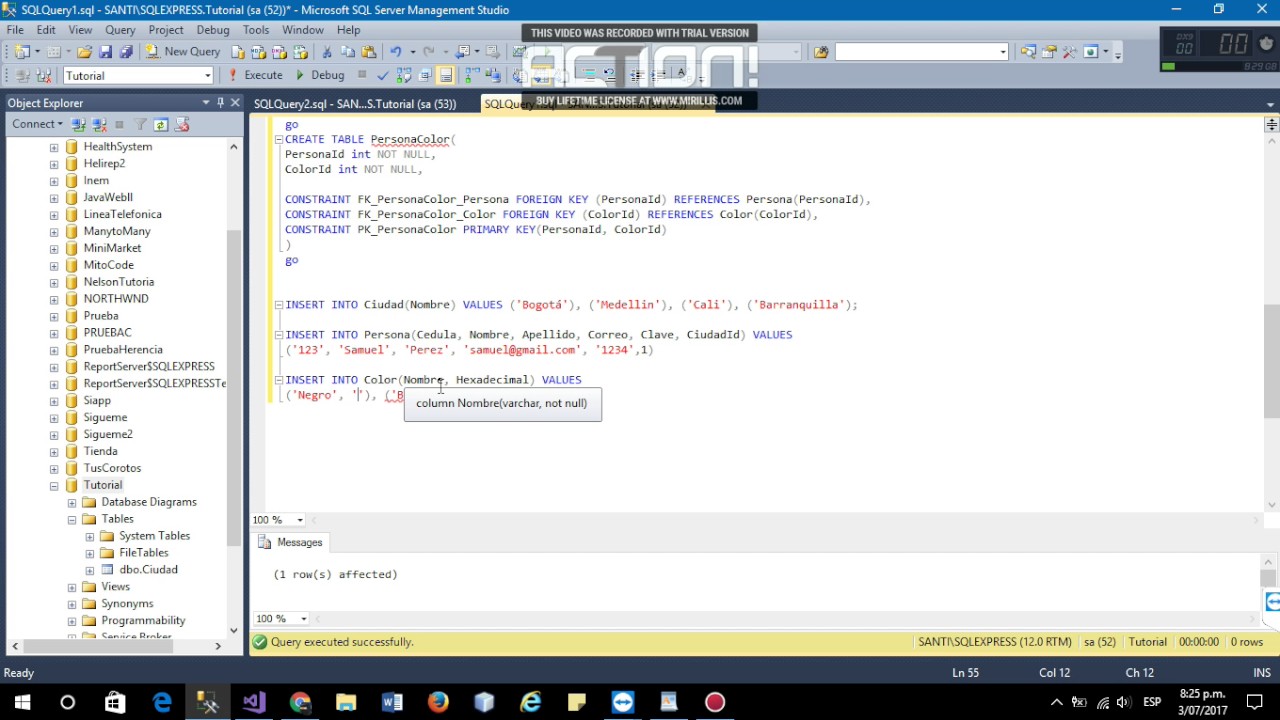Click the Database Engine Query icon

tap(238, 52)
